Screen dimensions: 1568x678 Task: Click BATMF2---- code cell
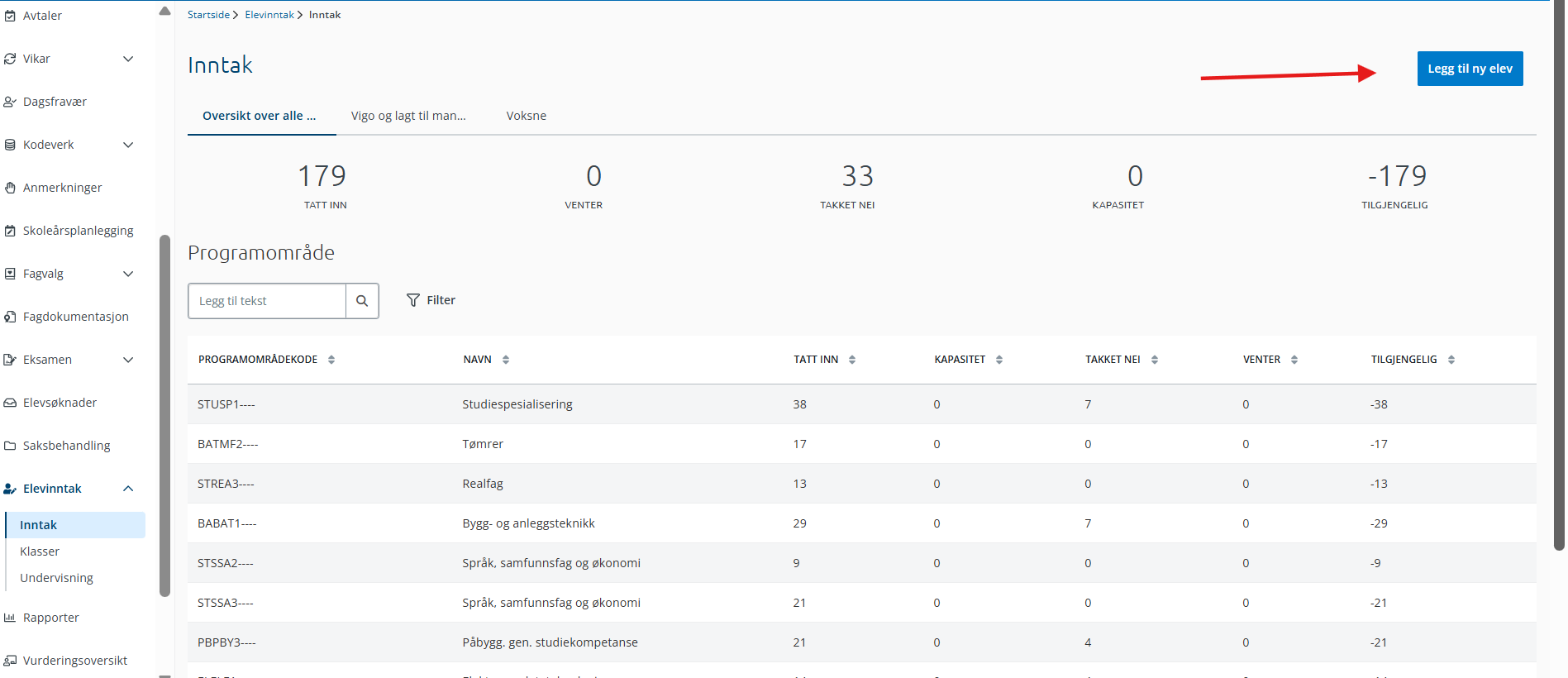(227, 444)
